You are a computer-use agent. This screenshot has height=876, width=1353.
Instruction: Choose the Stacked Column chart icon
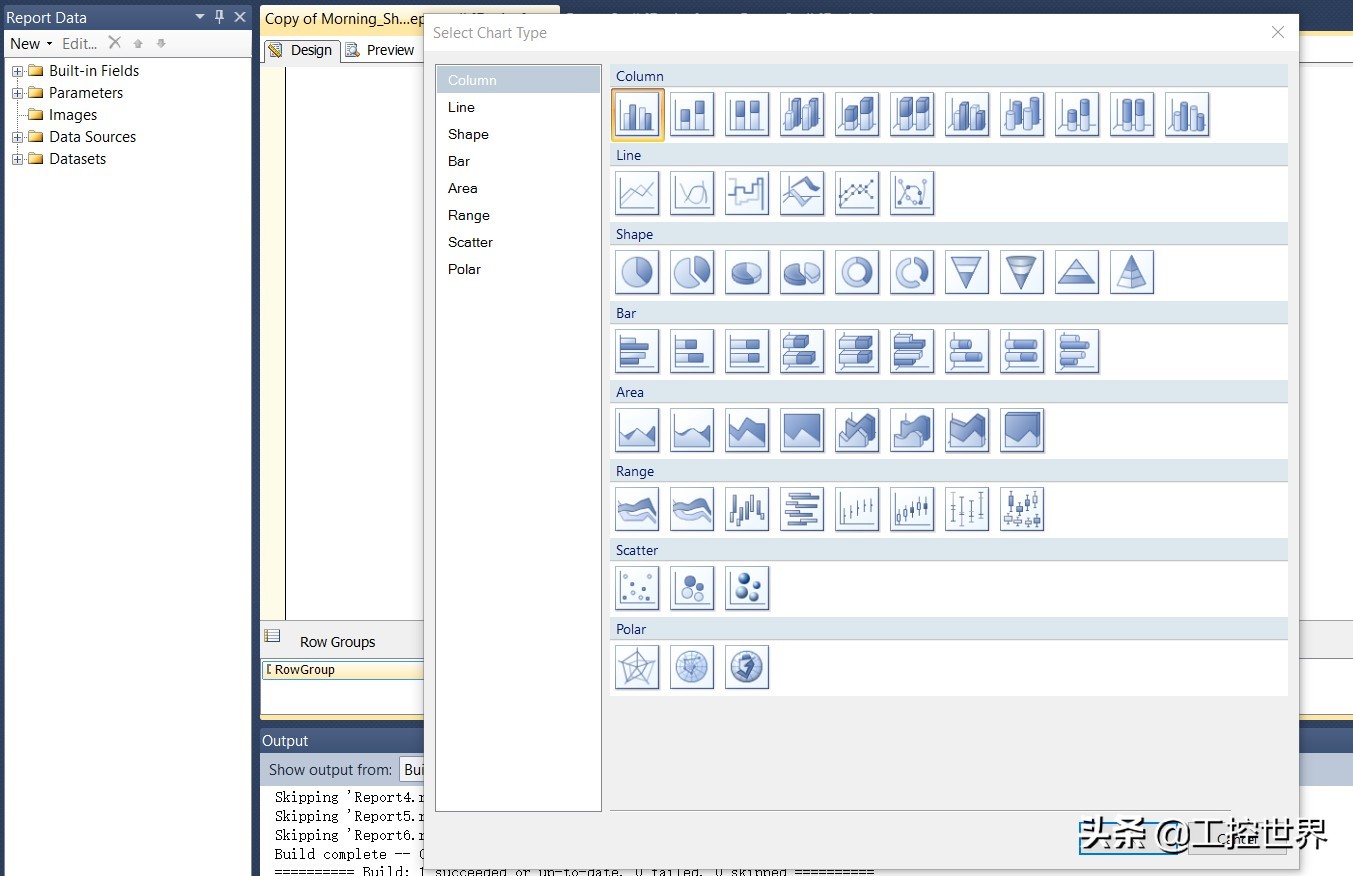[692, 114]
